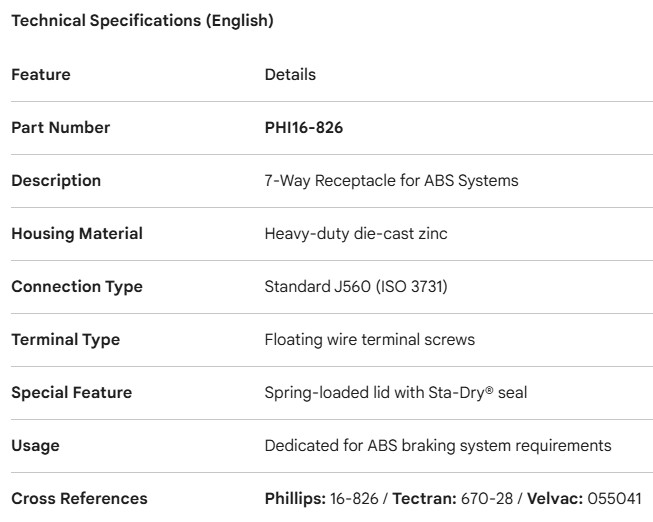This screenshot has width=653, height=522.
Task: Click the Technical Specifications (English) heading
Action: pyautogui.click(x=142, y=22)
